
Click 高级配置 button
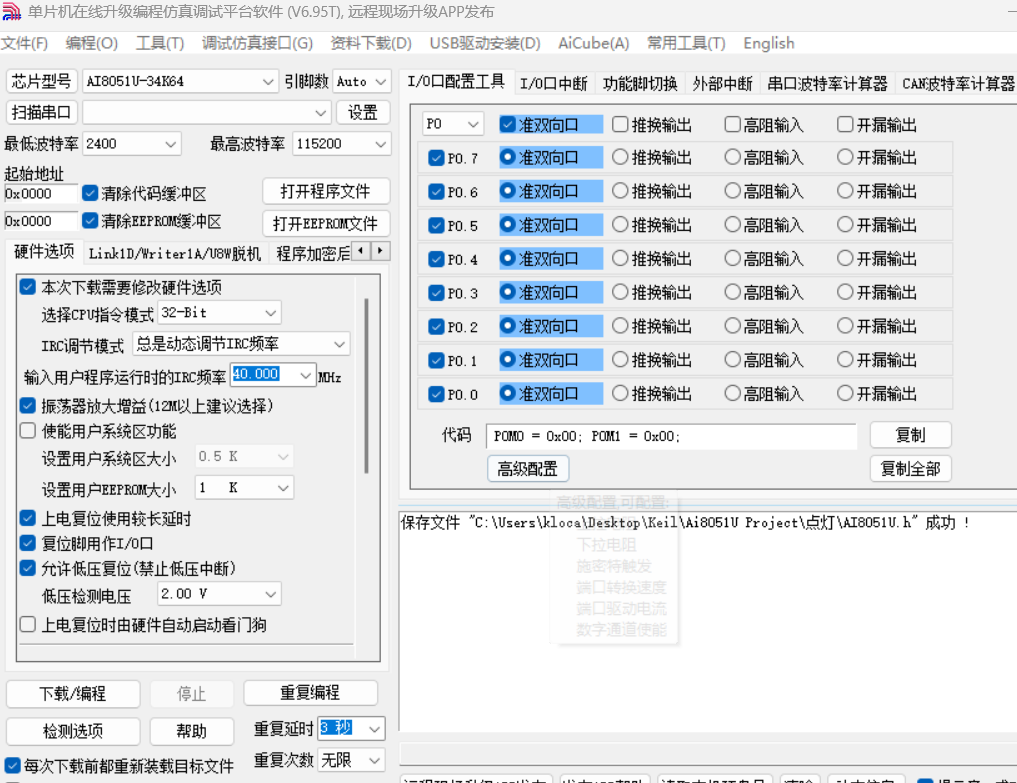(528, 469)
